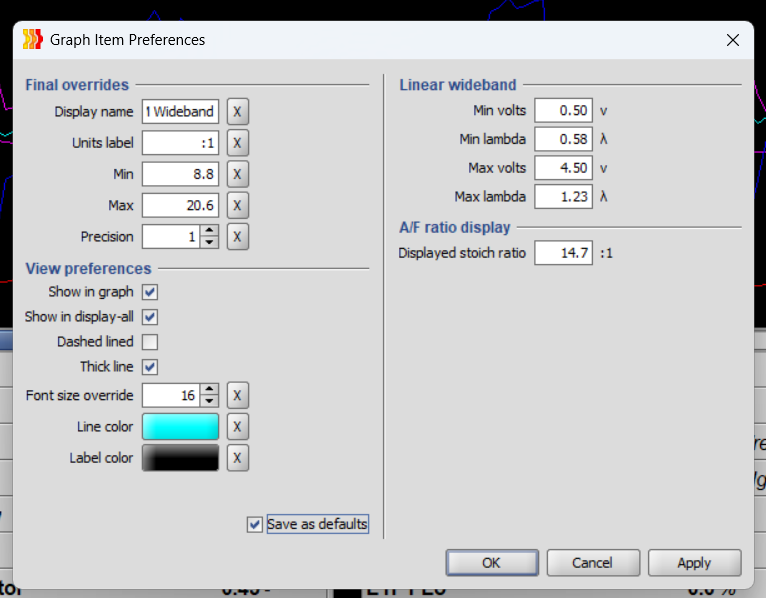Reset the Label color with its X button
The image size is (766, 598).
point(237,458)
